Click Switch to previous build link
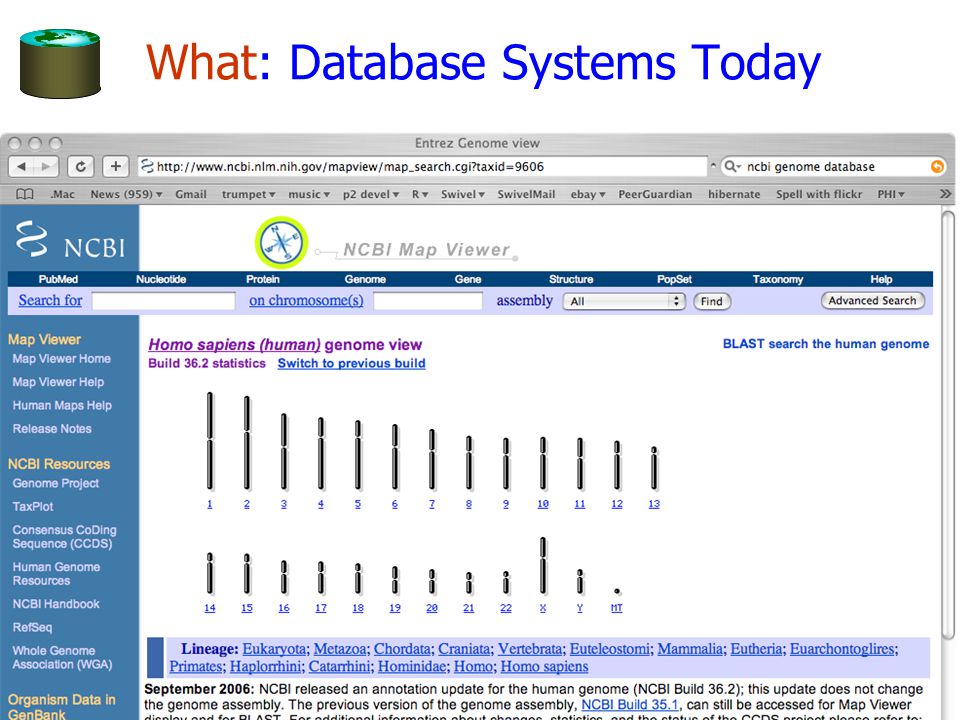This screenshot has height=720, width=960. tap(351, 363)
